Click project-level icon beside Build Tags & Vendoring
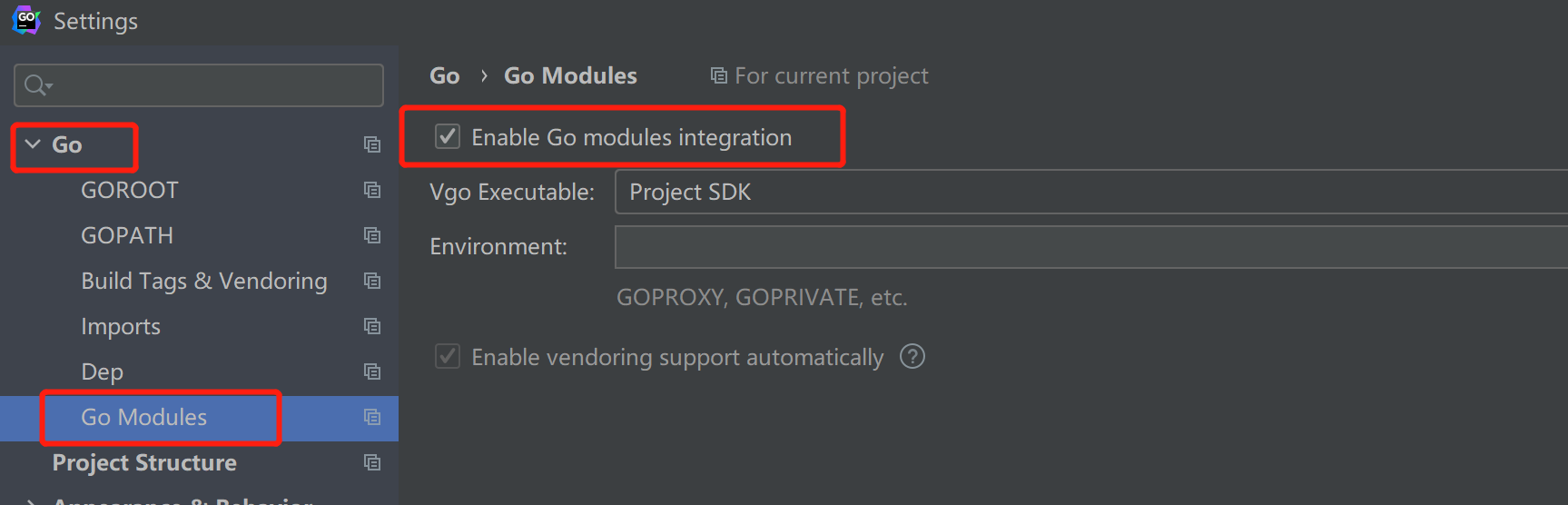This screenshot has width=1568, height=505. click(372, 281)
